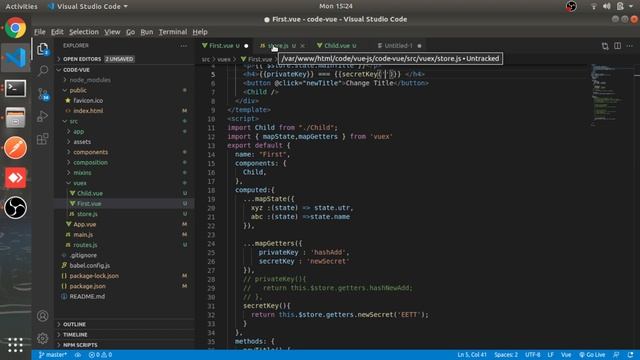Open index.html in the explorer tree

(88, 111)
